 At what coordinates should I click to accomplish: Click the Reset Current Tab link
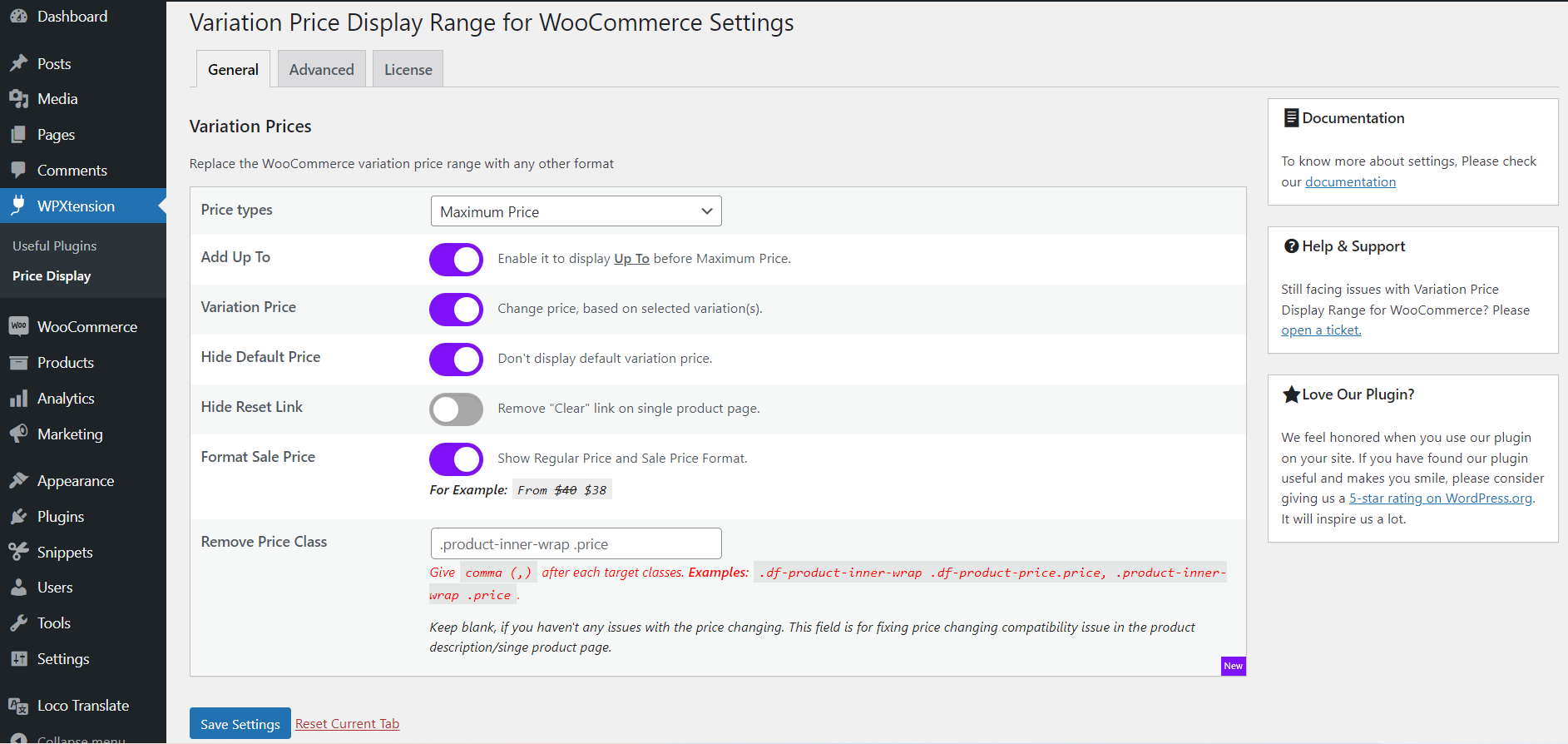click(347, 724)
